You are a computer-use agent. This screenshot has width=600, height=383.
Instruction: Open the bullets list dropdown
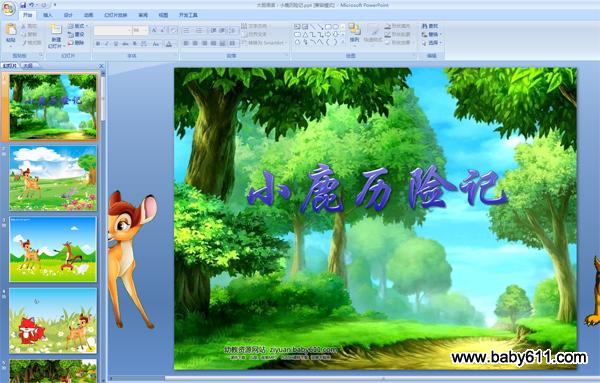pyautogui.click(x=188, y=30)
